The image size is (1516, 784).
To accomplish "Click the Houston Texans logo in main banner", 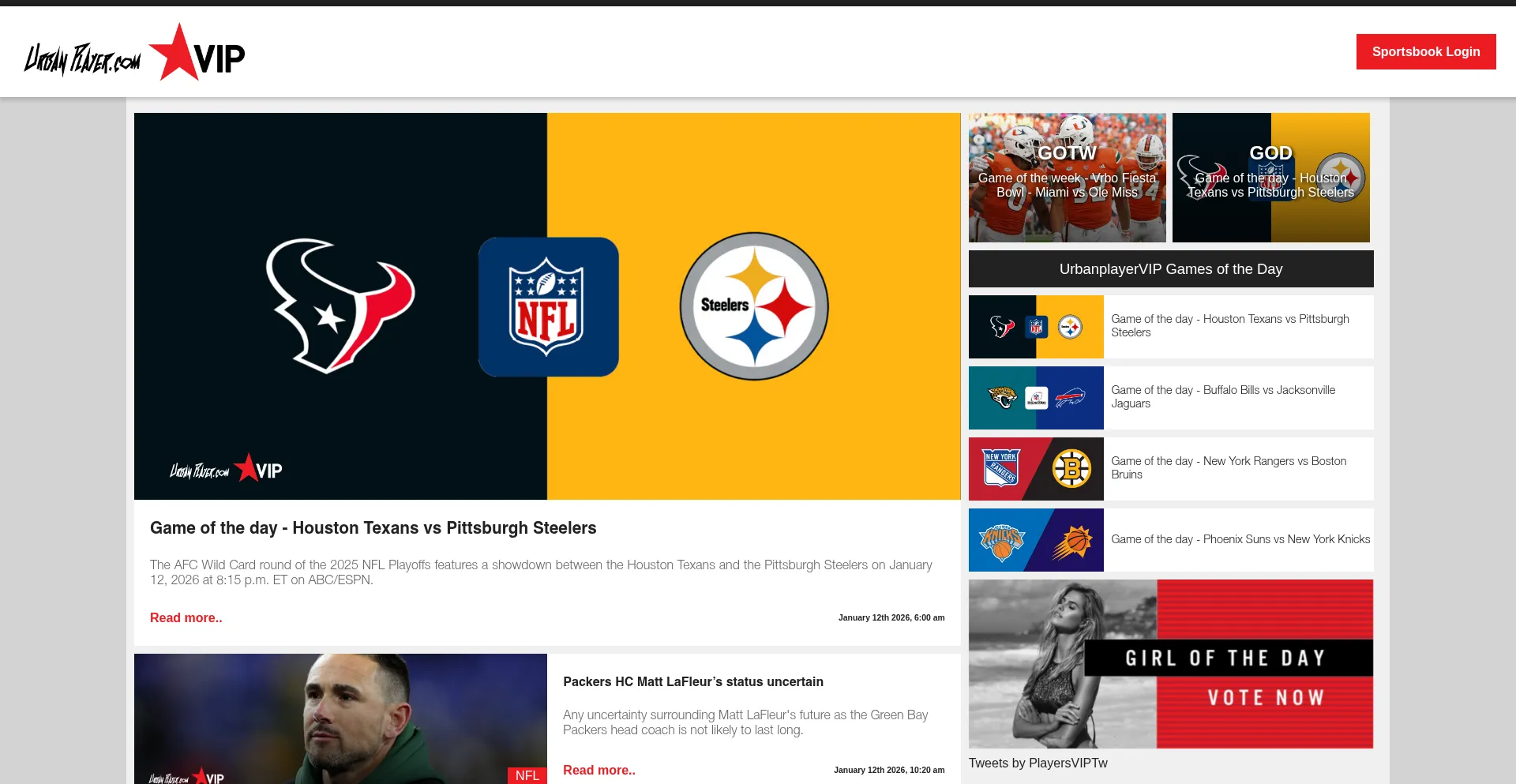I will click(340, 306).
